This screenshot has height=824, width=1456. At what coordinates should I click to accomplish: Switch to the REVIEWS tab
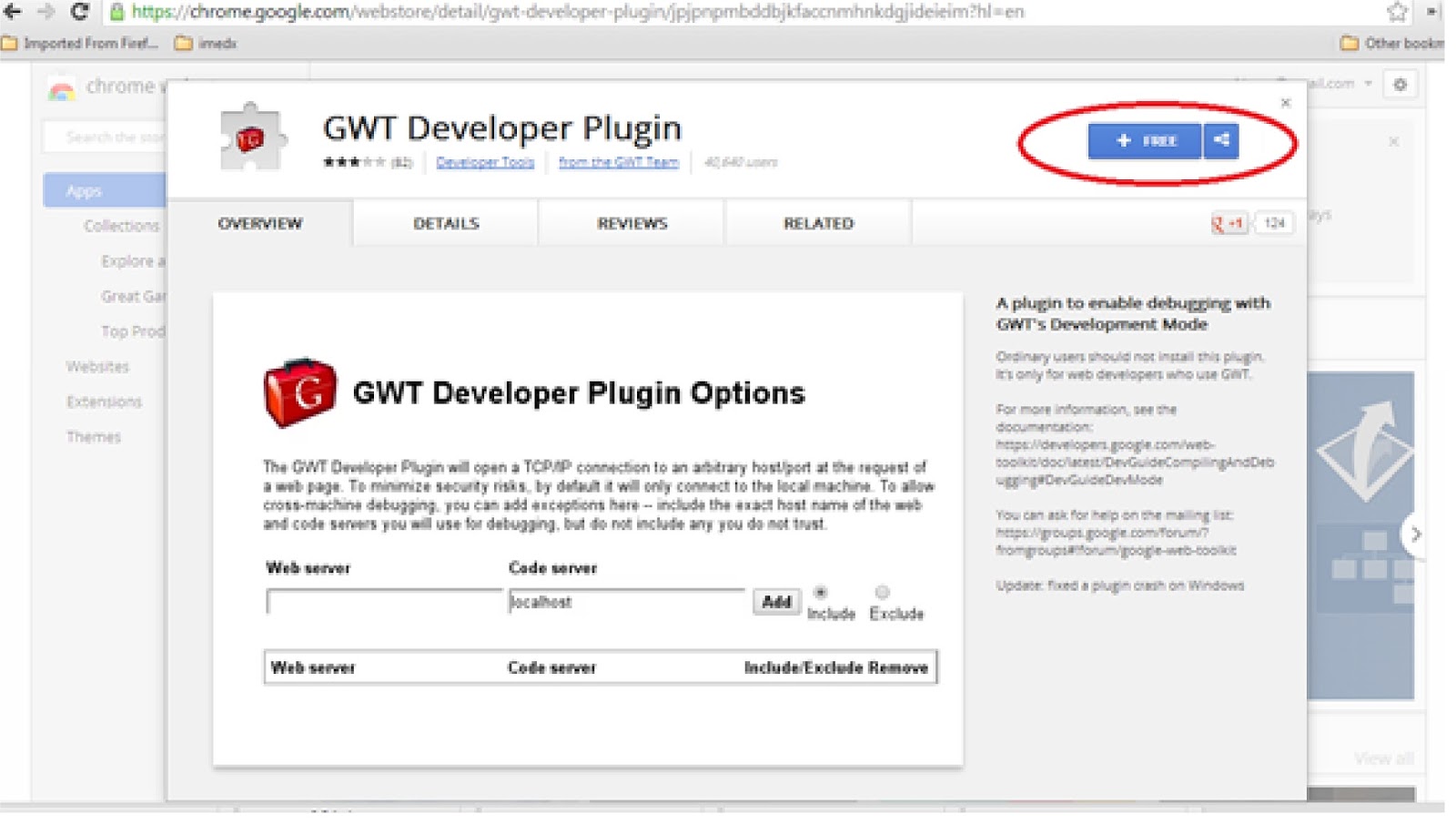coord(632,223)
